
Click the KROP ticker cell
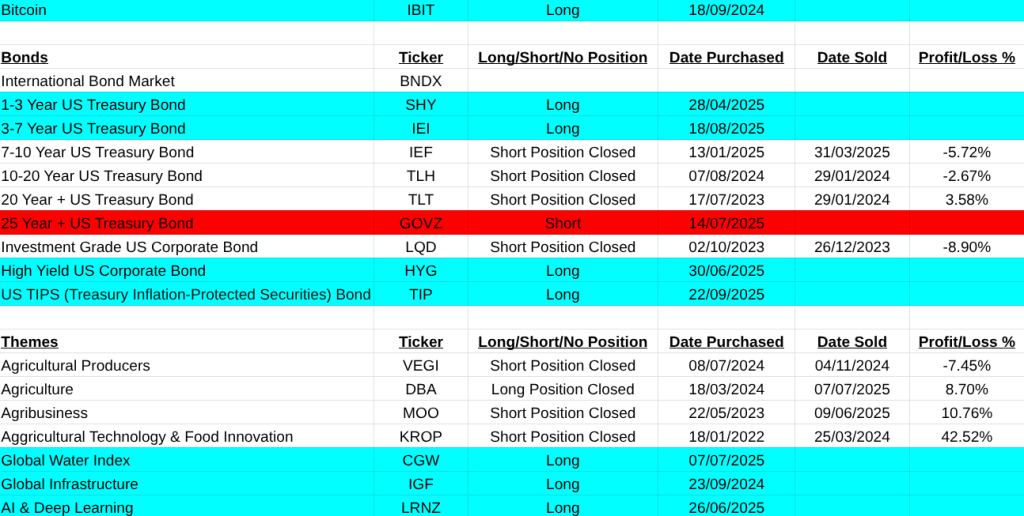click(420, 437)
